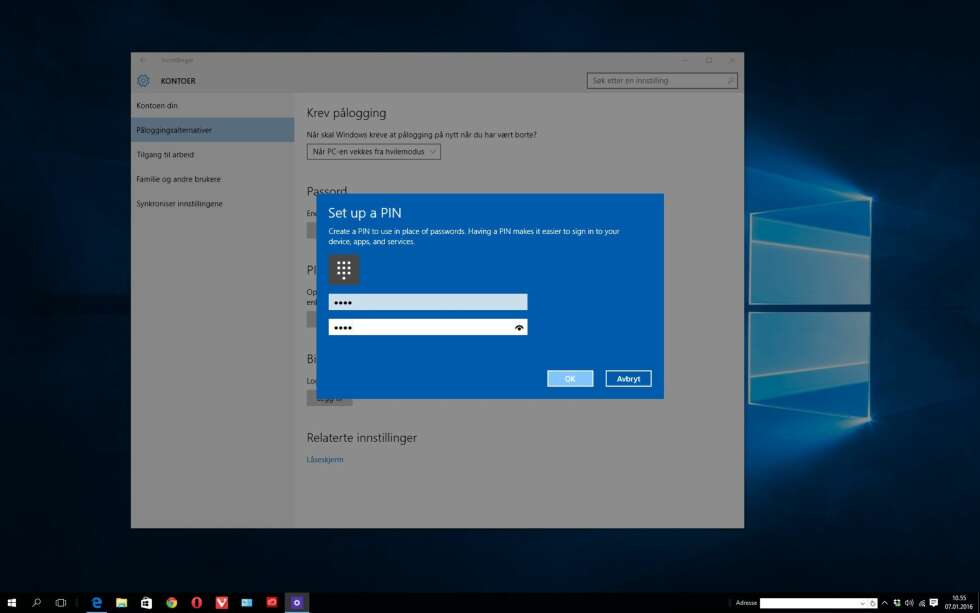
Task: Open the Action Center notifications icon
Action: (934, 603)
